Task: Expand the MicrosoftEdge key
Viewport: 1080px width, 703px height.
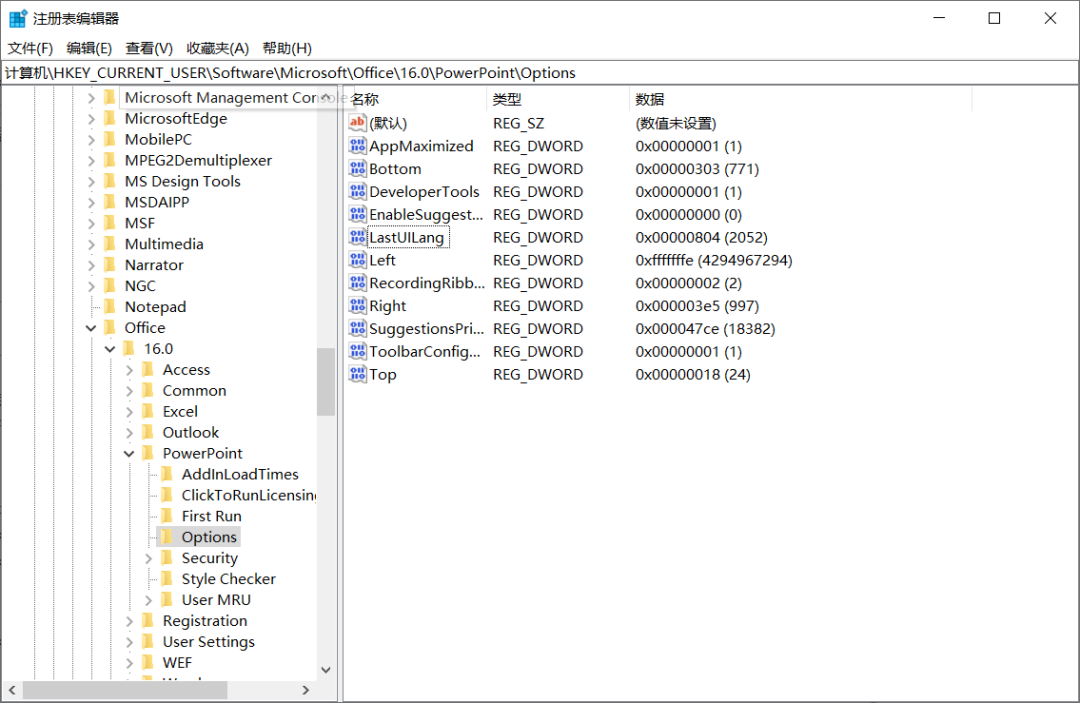Action: tap(91, 118)
